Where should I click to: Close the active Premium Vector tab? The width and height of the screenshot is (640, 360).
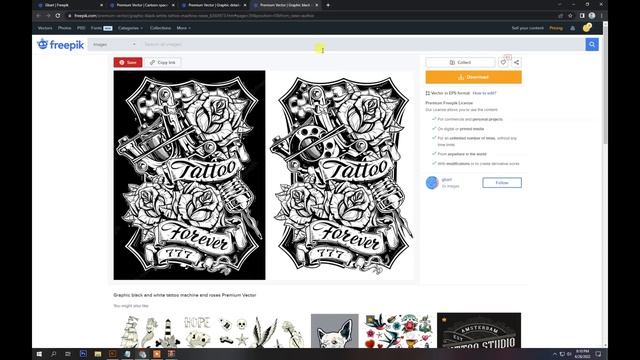[316, 5]
